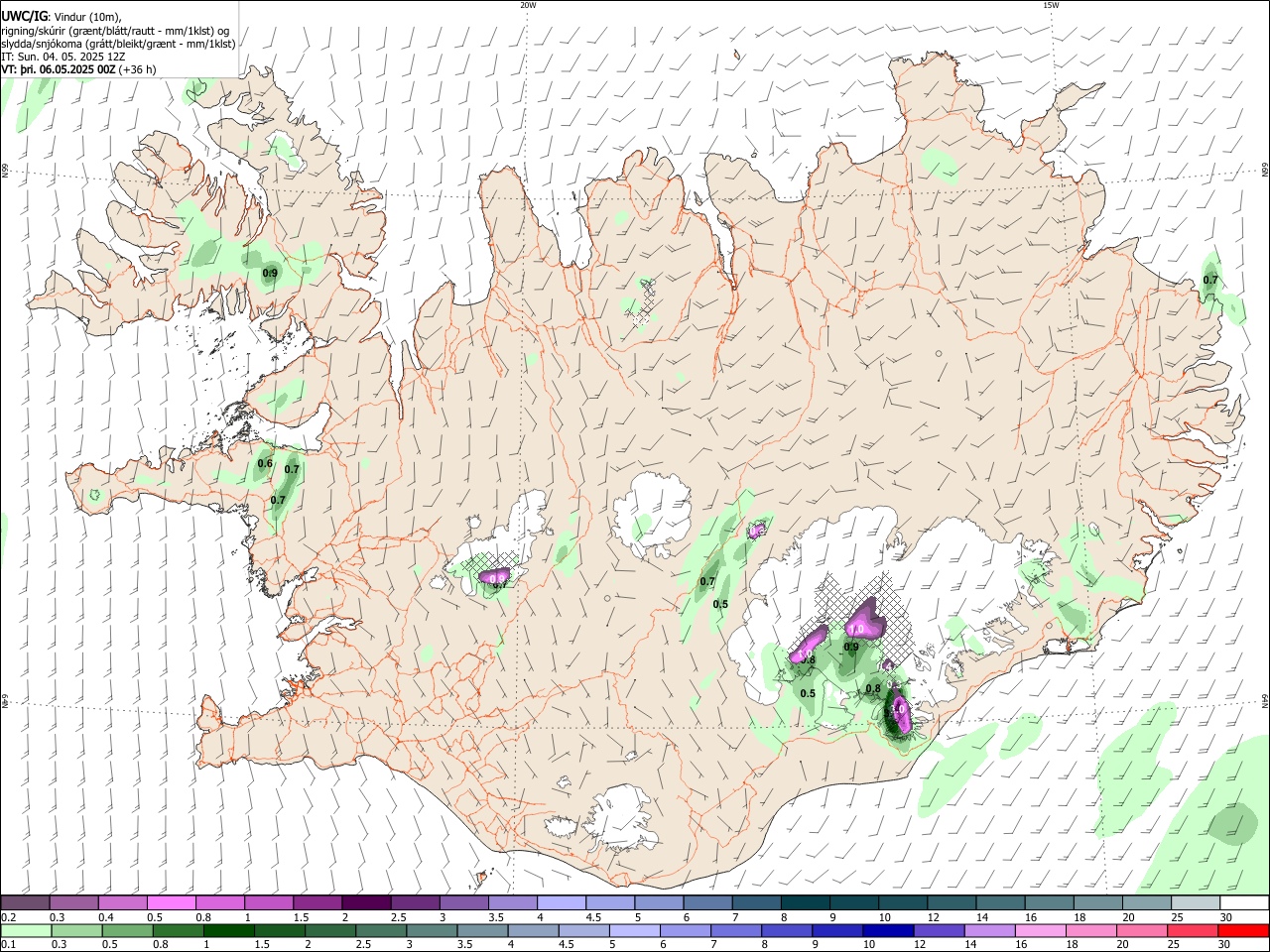Pick the darkest purple swatch between 2 and 2.5
The image size is (1270, 952).
tap(365, 902)
